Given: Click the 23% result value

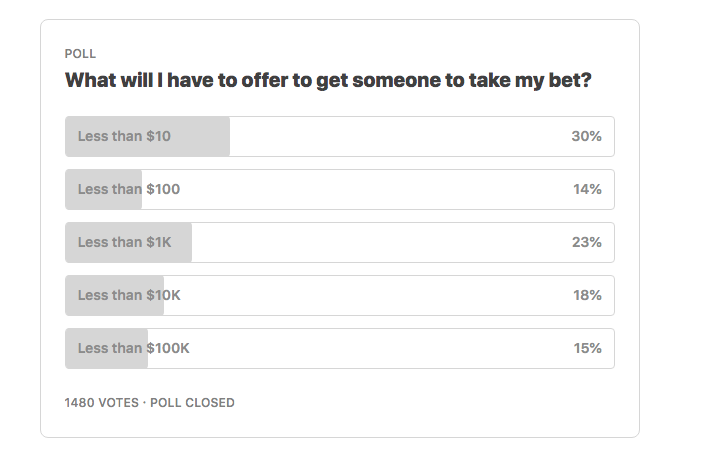Looking at the screenshot, I should point(586,242).
